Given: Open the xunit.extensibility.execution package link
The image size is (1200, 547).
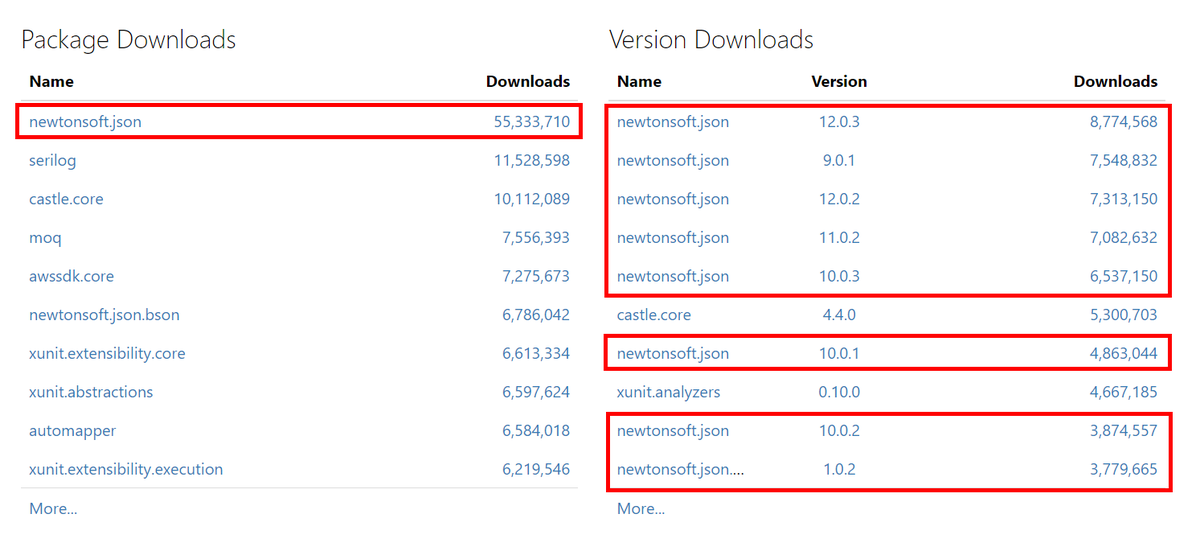Looking at the screenshot, I should (126, 469).
